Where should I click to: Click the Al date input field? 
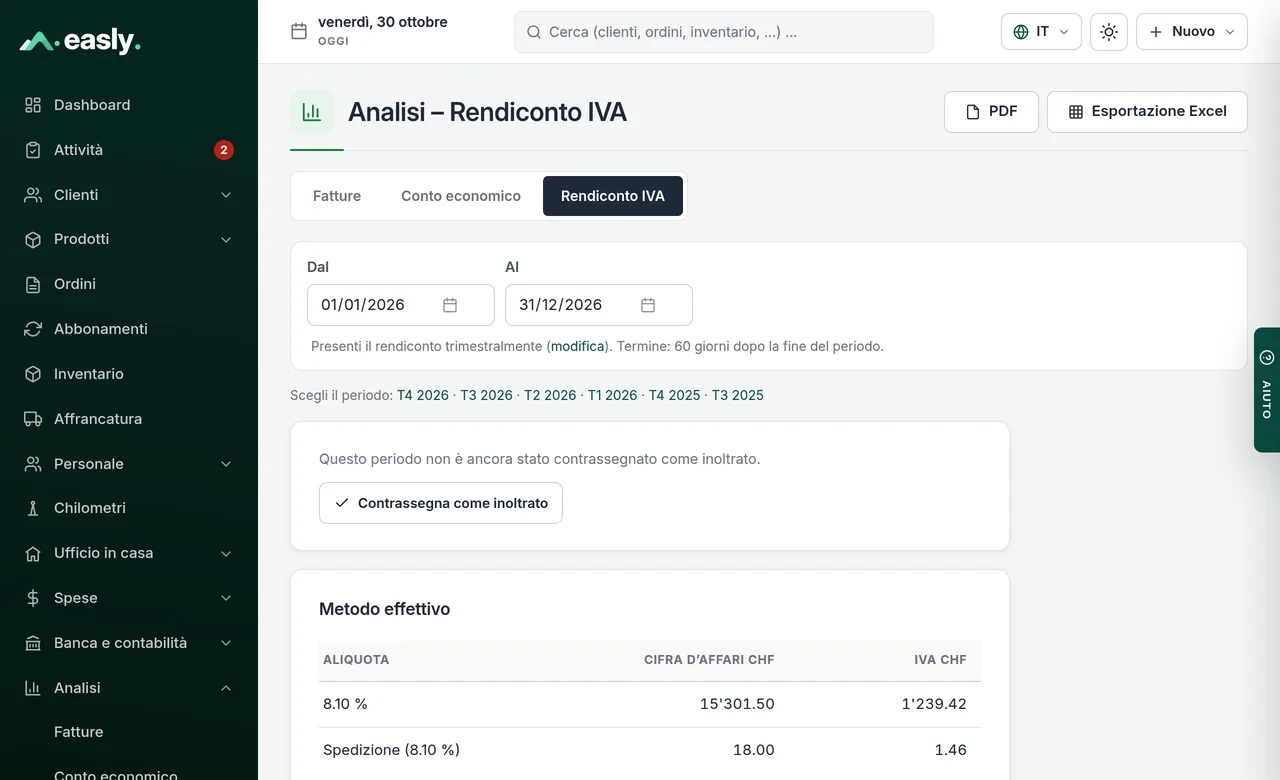599,305
